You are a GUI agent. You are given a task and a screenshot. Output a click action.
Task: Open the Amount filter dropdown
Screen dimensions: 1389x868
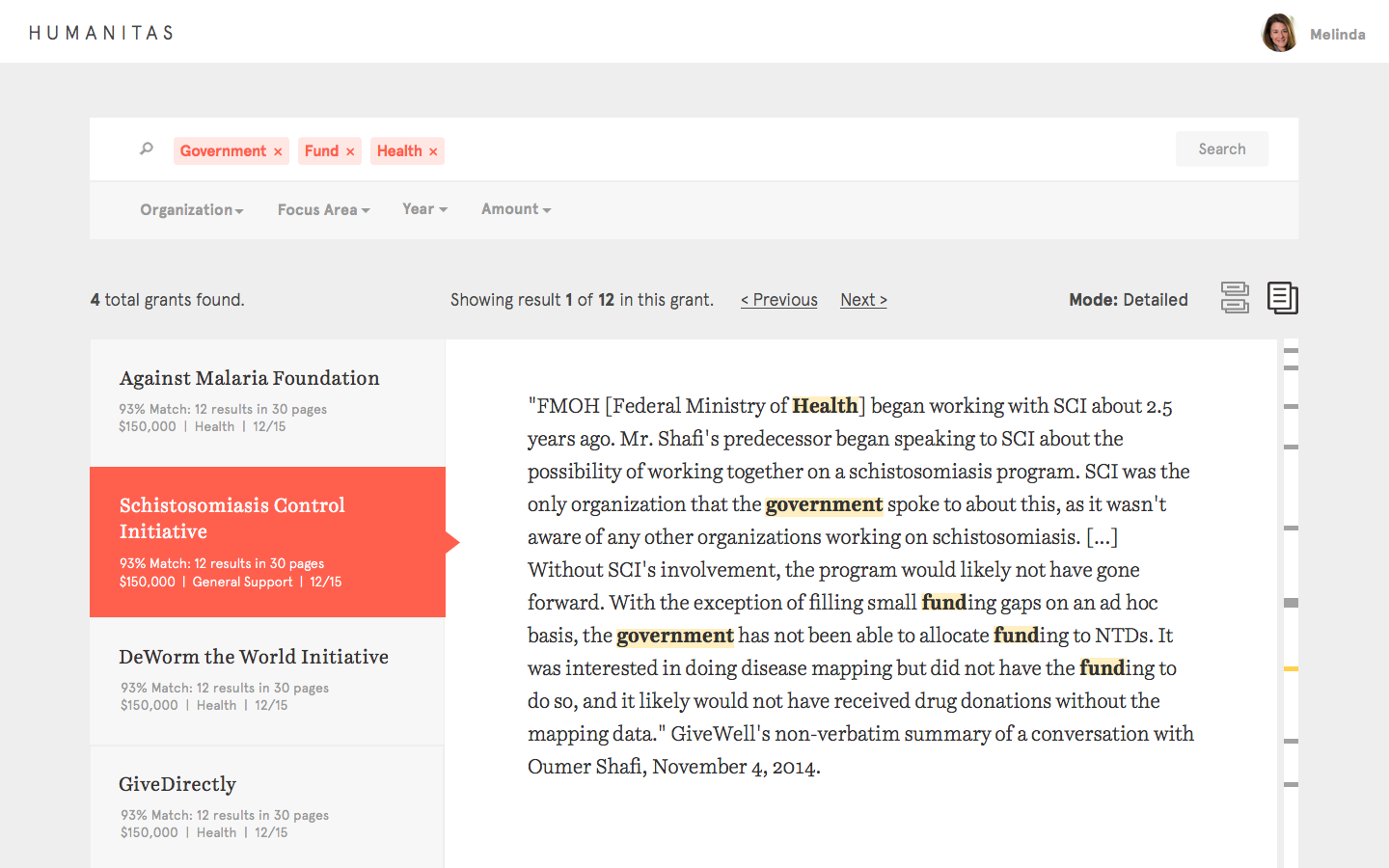click(516, 208)
